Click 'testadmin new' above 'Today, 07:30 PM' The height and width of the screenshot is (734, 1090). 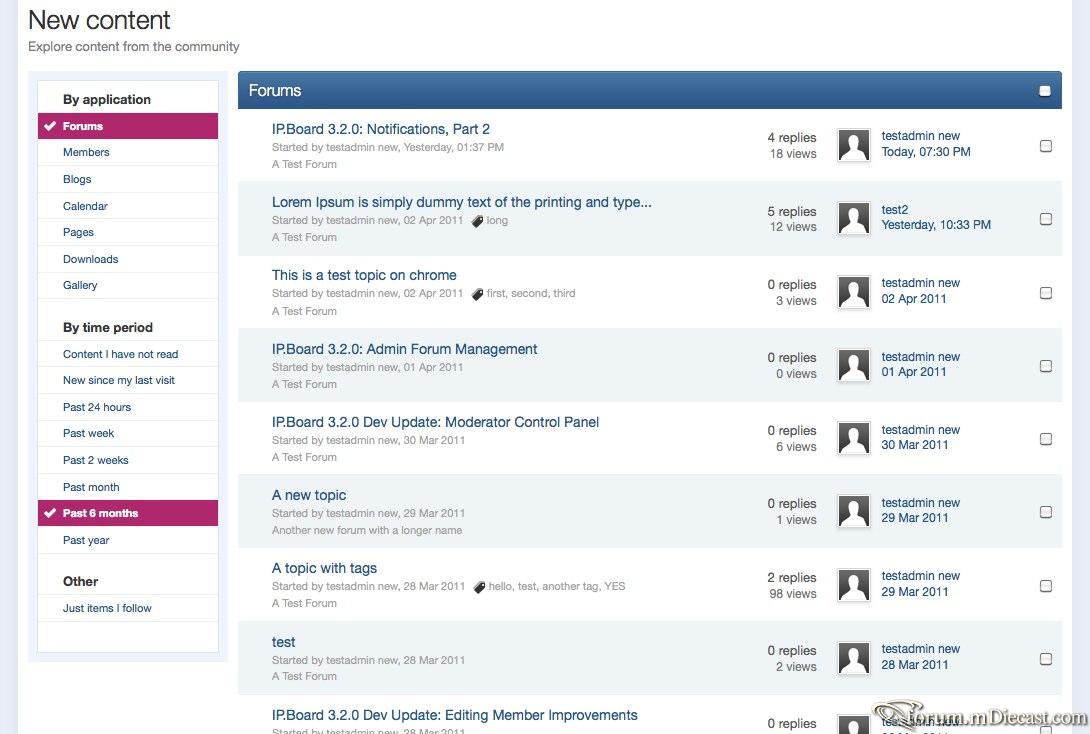(920, 136)
